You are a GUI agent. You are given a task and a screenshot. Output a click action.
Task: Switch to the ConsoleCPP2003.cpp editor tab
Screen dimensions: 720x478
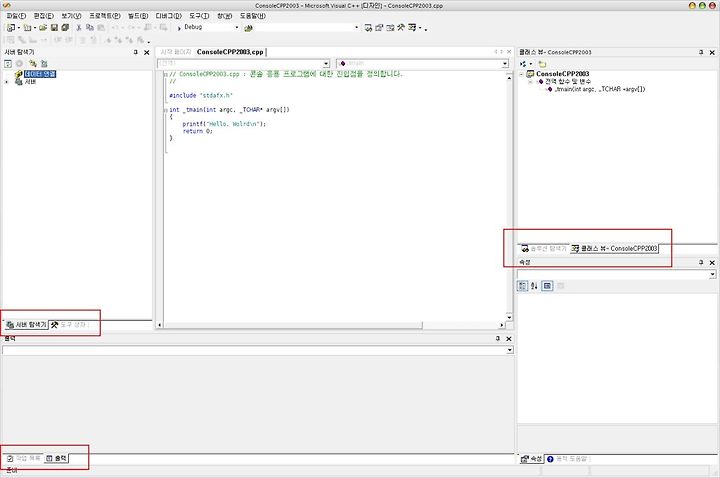[230, 52]
